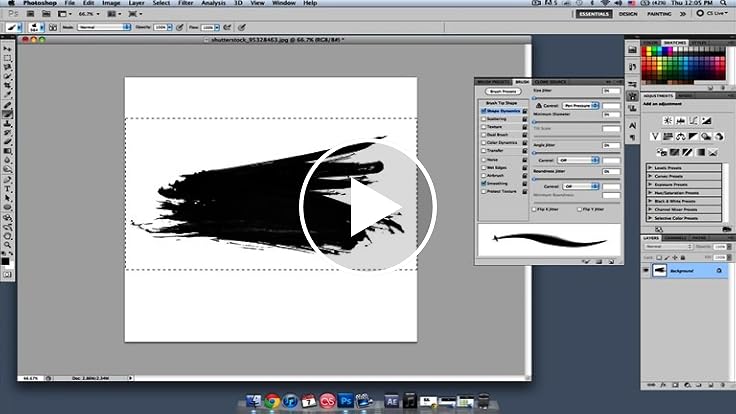This screenshot has width=736, height=414.
Task: Check the Flip X Jitter box
Action: point(534,209)
